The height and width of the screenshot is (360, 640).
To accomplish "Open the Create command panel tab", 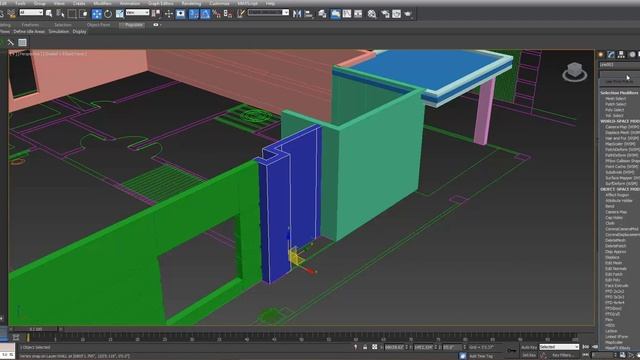I will point(601,54).
